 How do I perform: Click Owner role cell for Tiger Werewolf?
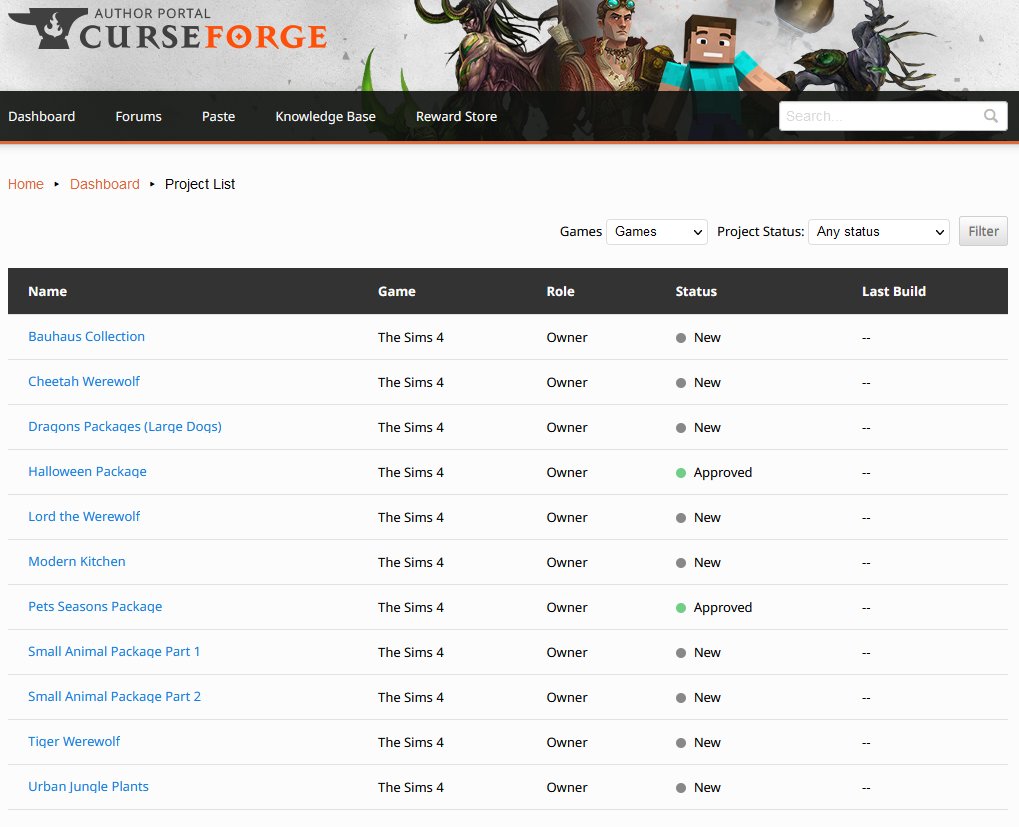click(x=567, y=742)
